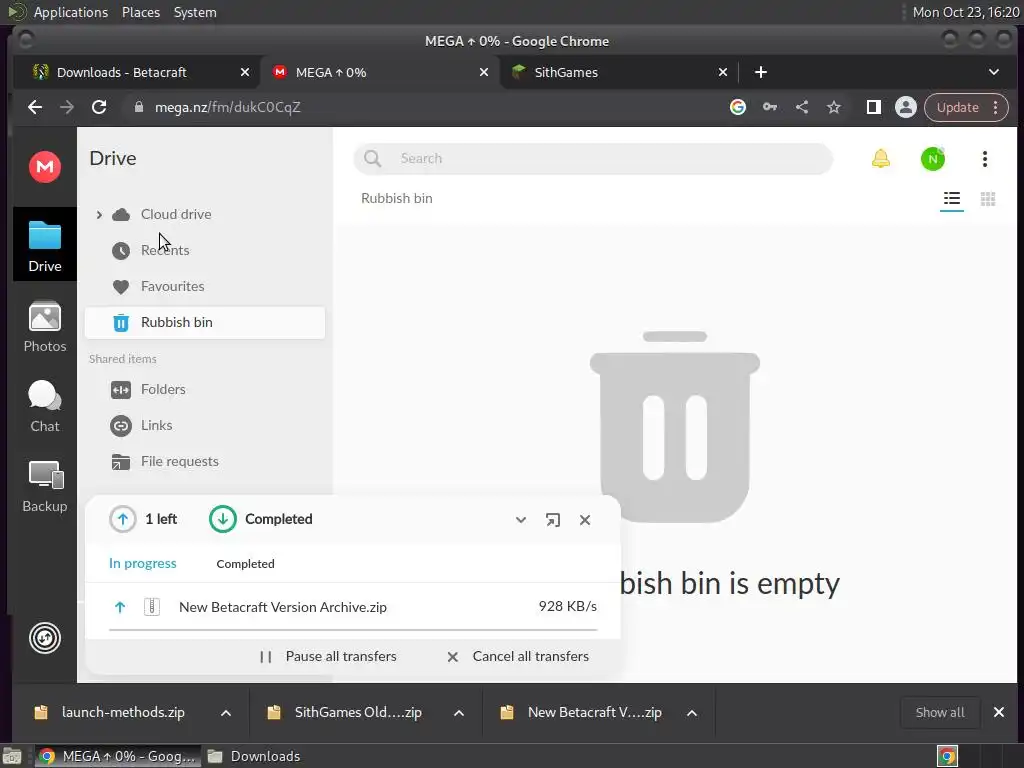Screen dimensions: 1024x768
Task: Switch to Downloads - Betacraft tab
Action: [121, 72]
